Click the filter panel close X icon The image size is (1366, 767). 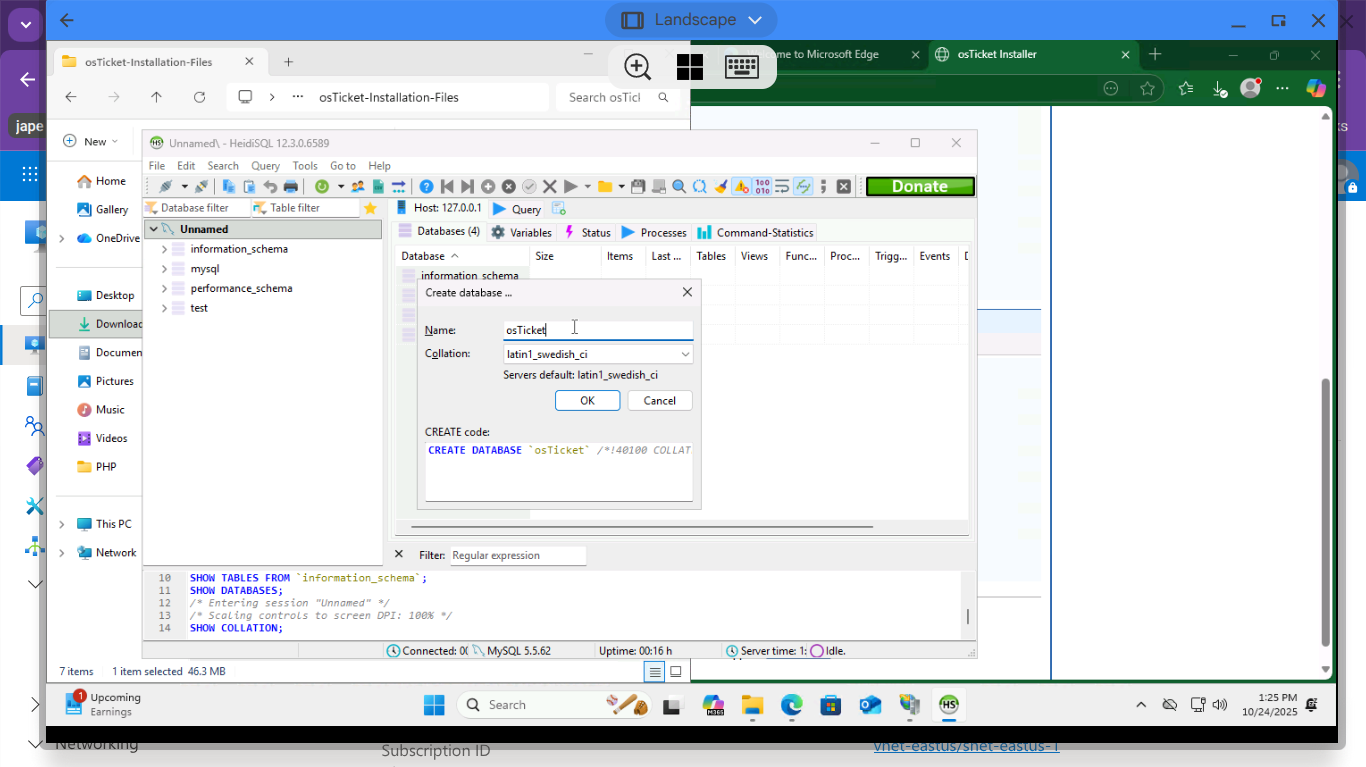click(399, 554)
